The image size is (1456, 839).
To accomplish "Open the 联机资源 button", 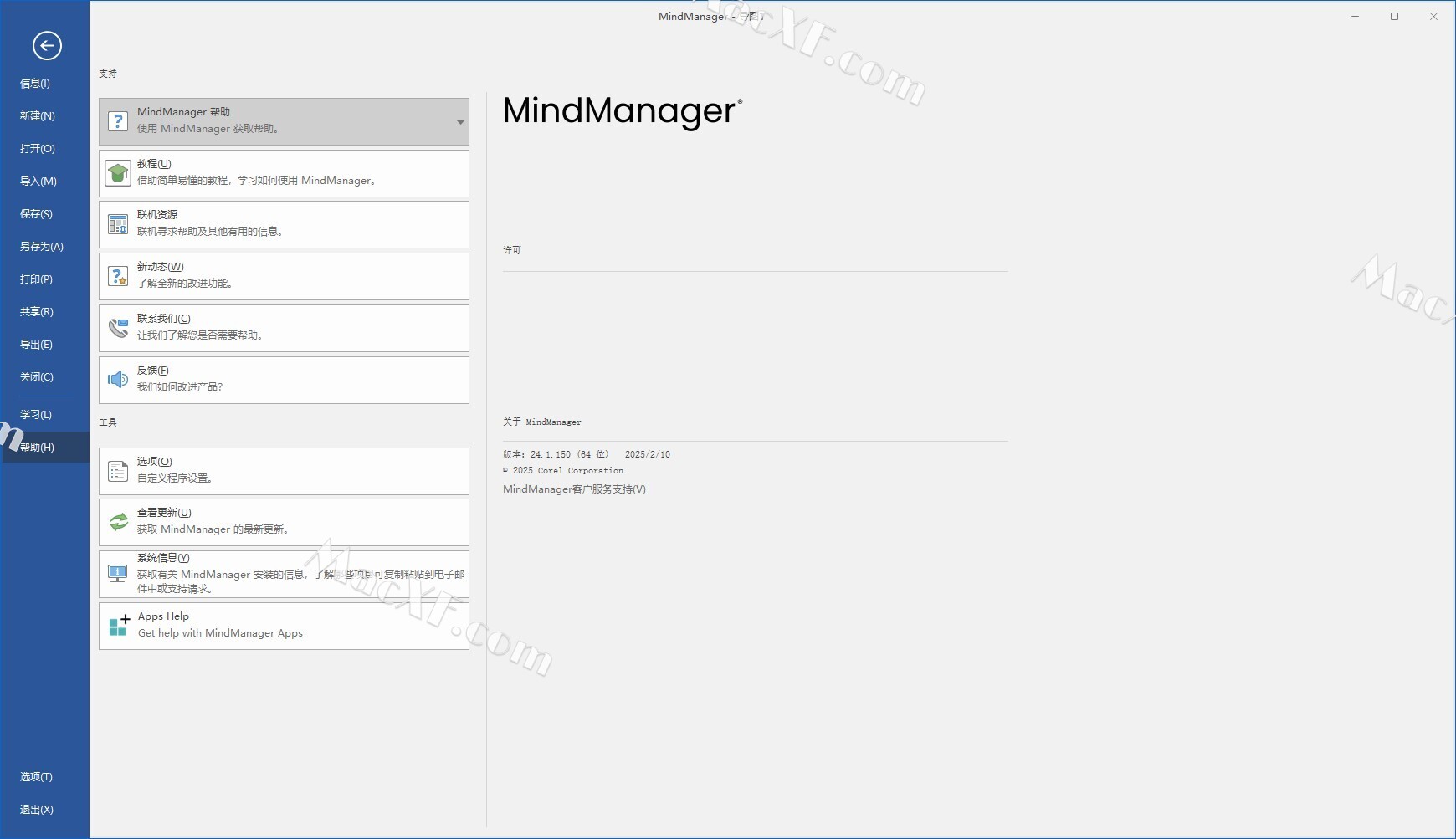I will pos(284,224).
